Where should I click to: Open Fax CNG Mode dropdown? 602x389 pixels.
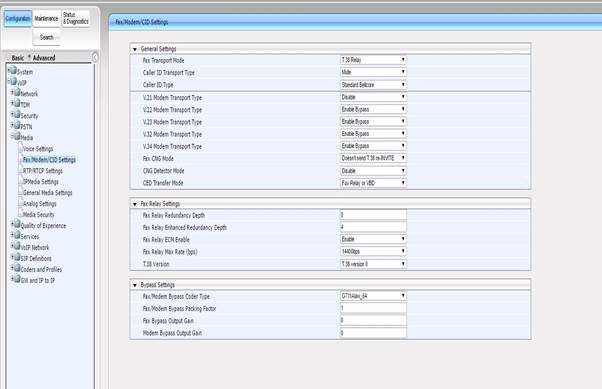click(x=373, y=158)
